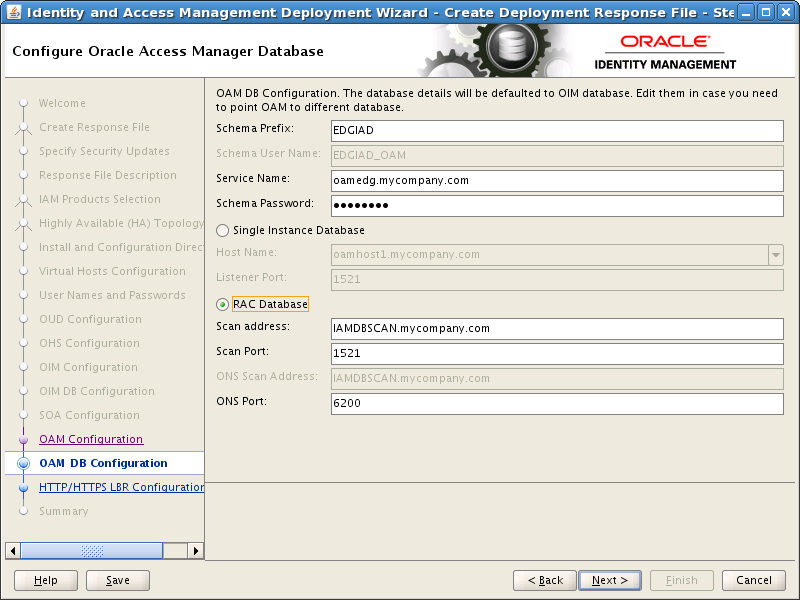Screen dimensions: 800x600
Task: Click the Welcome step in the sidebar
Action: click(x=62, y=104)
